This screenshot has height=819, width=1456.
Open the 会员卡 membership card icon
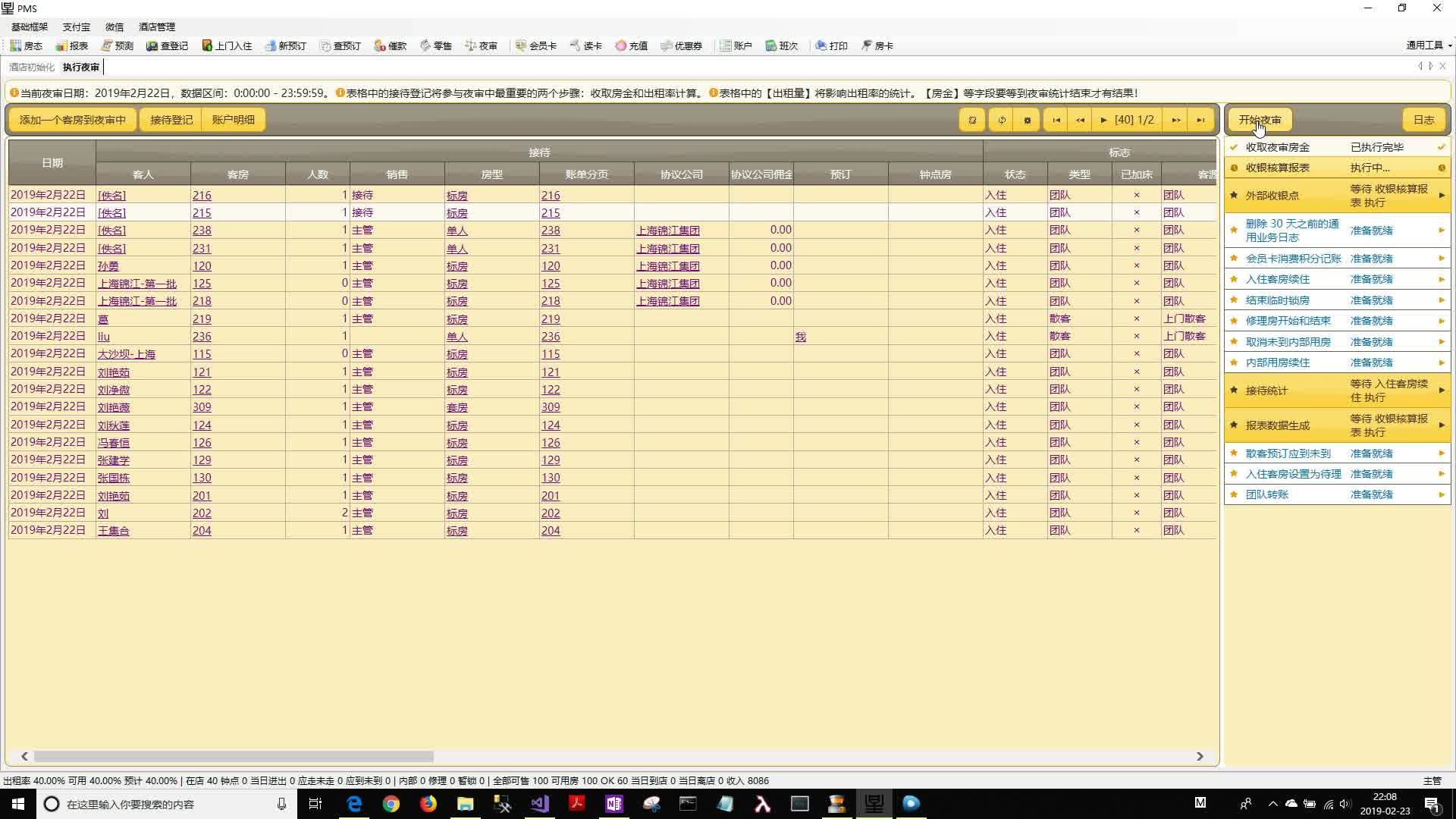(x=535, y=45)
